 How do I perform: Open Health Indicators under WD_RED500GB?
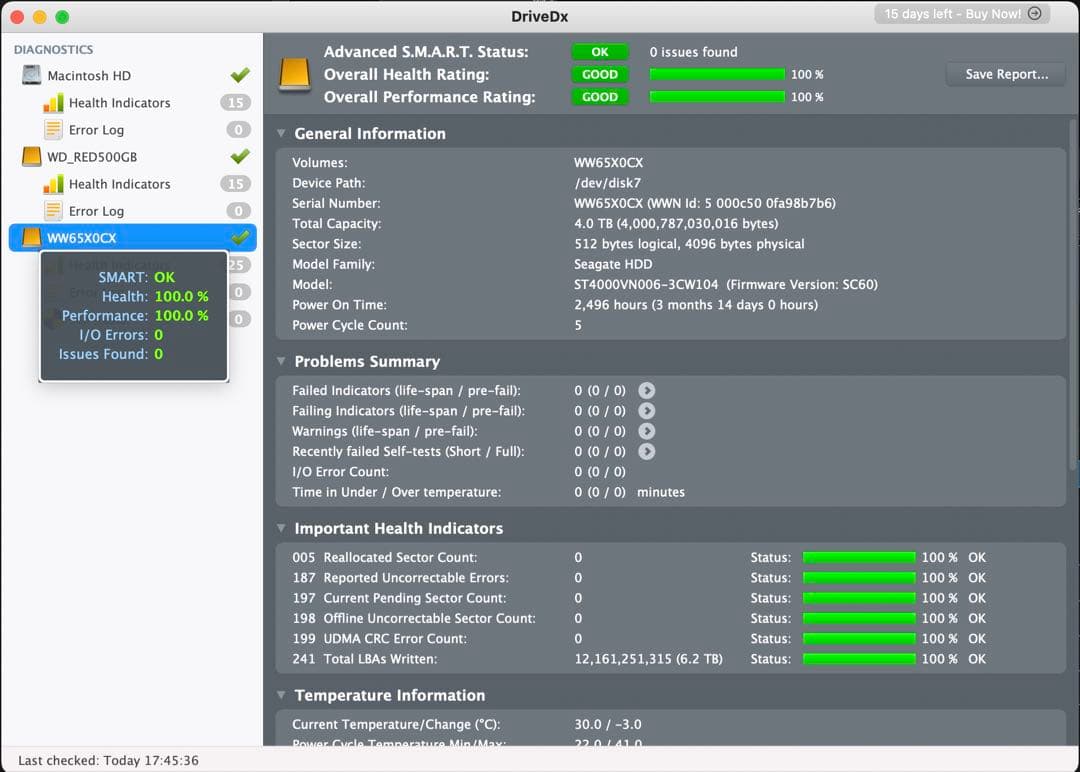click(x=119, y=184)
